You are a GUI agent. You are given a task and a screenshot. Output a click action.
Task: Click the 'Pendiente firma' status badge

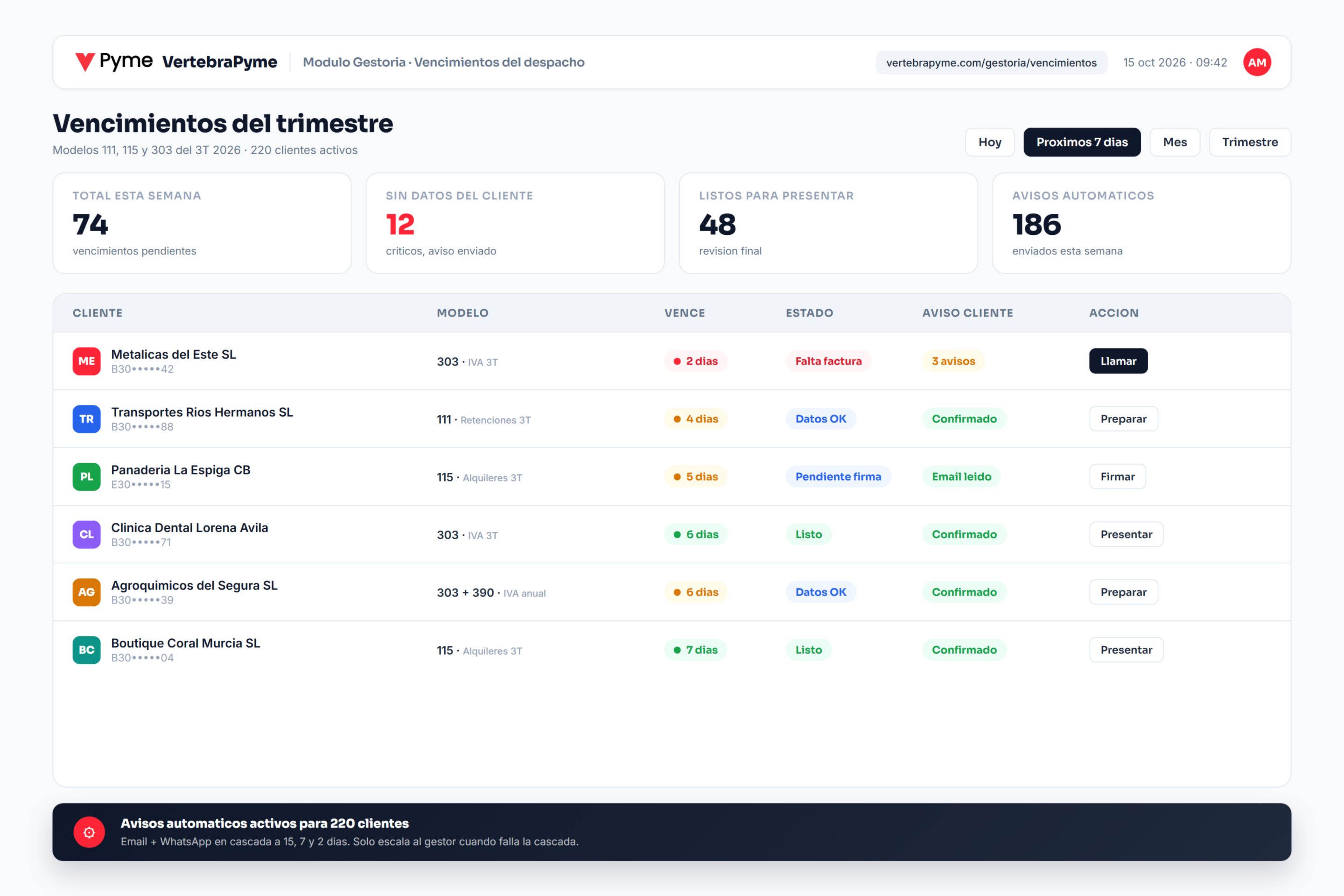(x=838, y=476)
